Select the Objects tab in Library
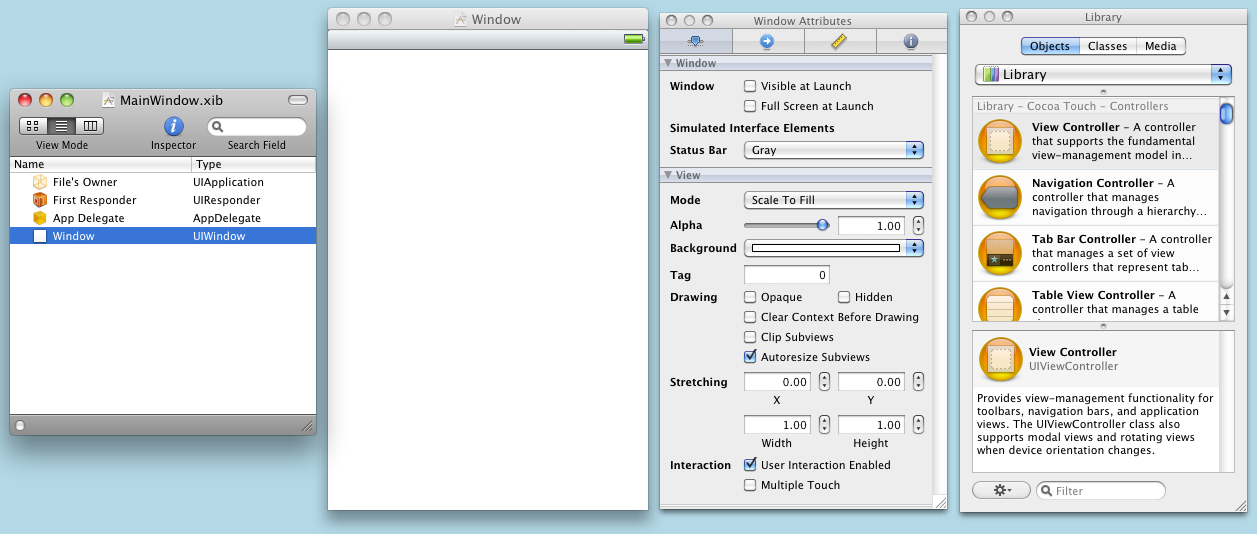The image size is (1257, 534). tap(1049, 46)
